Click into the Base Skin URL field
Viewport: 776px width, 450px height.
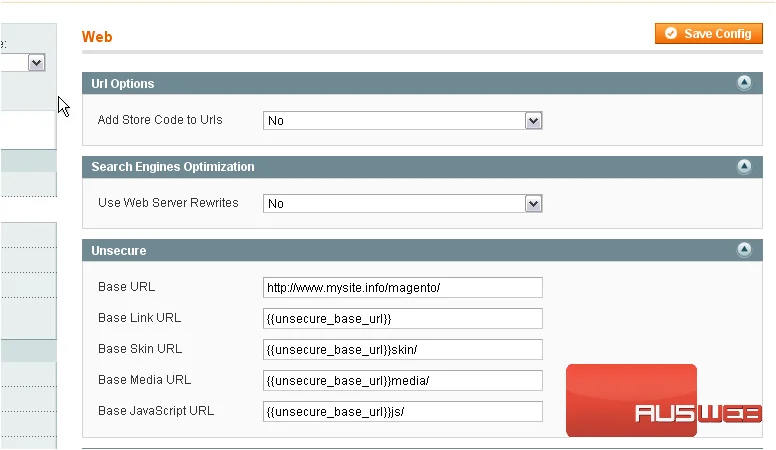click(x=402, y=350)
